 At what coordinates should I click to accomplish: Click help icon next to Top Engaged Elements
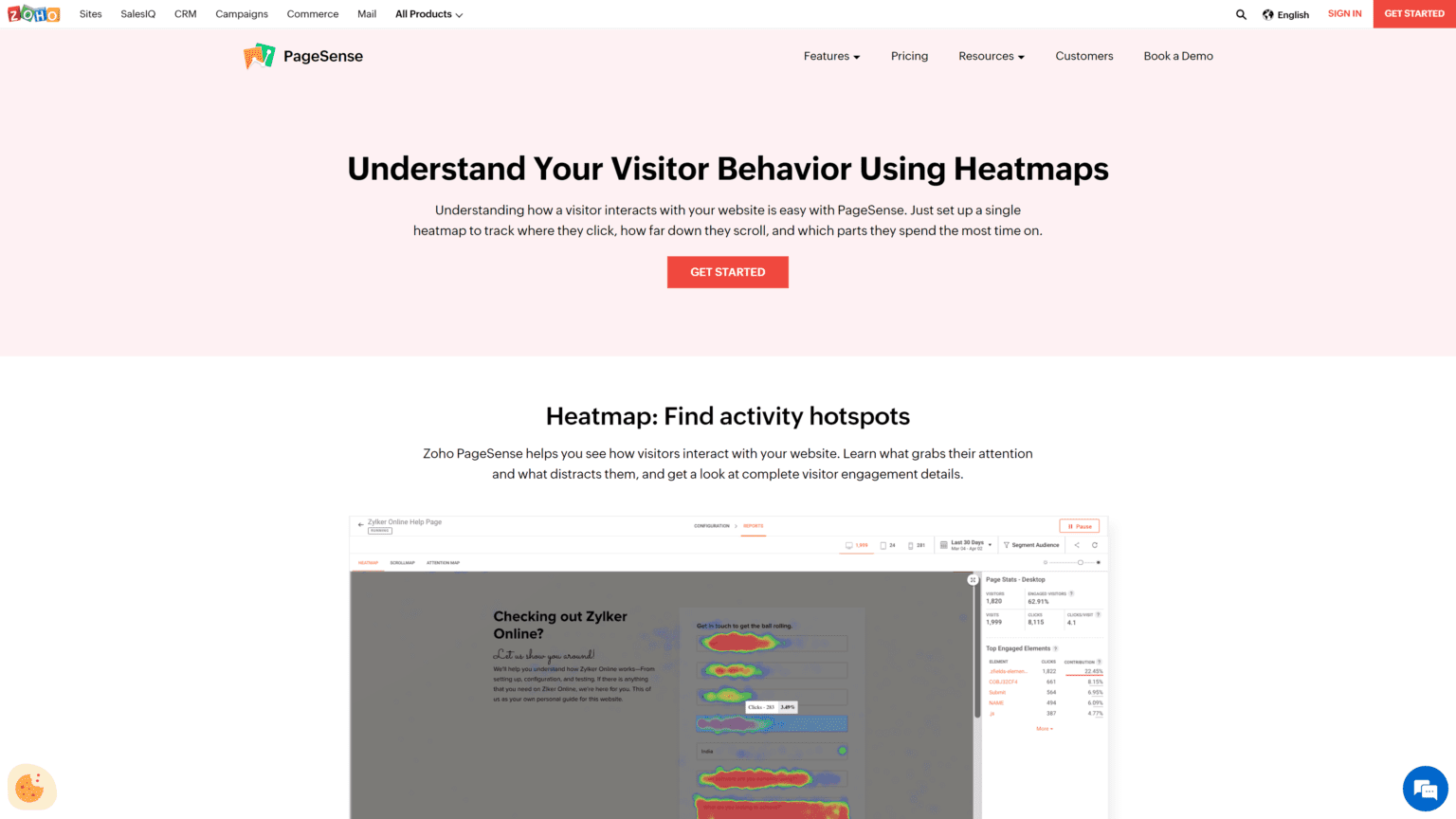click(1056, 648)
